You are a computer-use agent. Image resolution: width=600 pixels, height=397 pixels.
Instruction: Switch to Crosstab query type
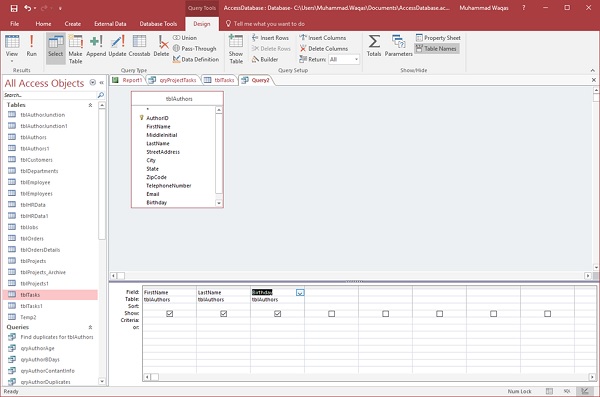coord(139,46)
